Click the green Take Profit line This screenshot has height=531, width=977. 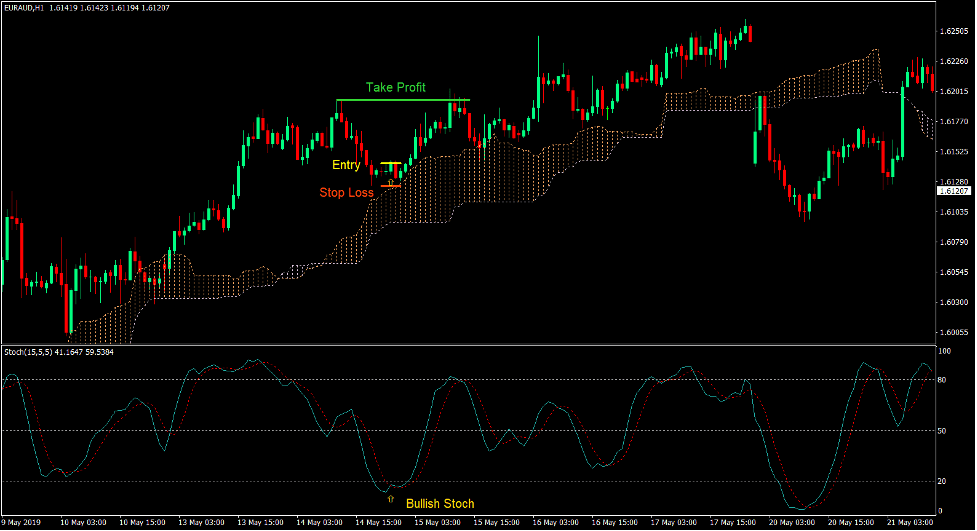403,100
